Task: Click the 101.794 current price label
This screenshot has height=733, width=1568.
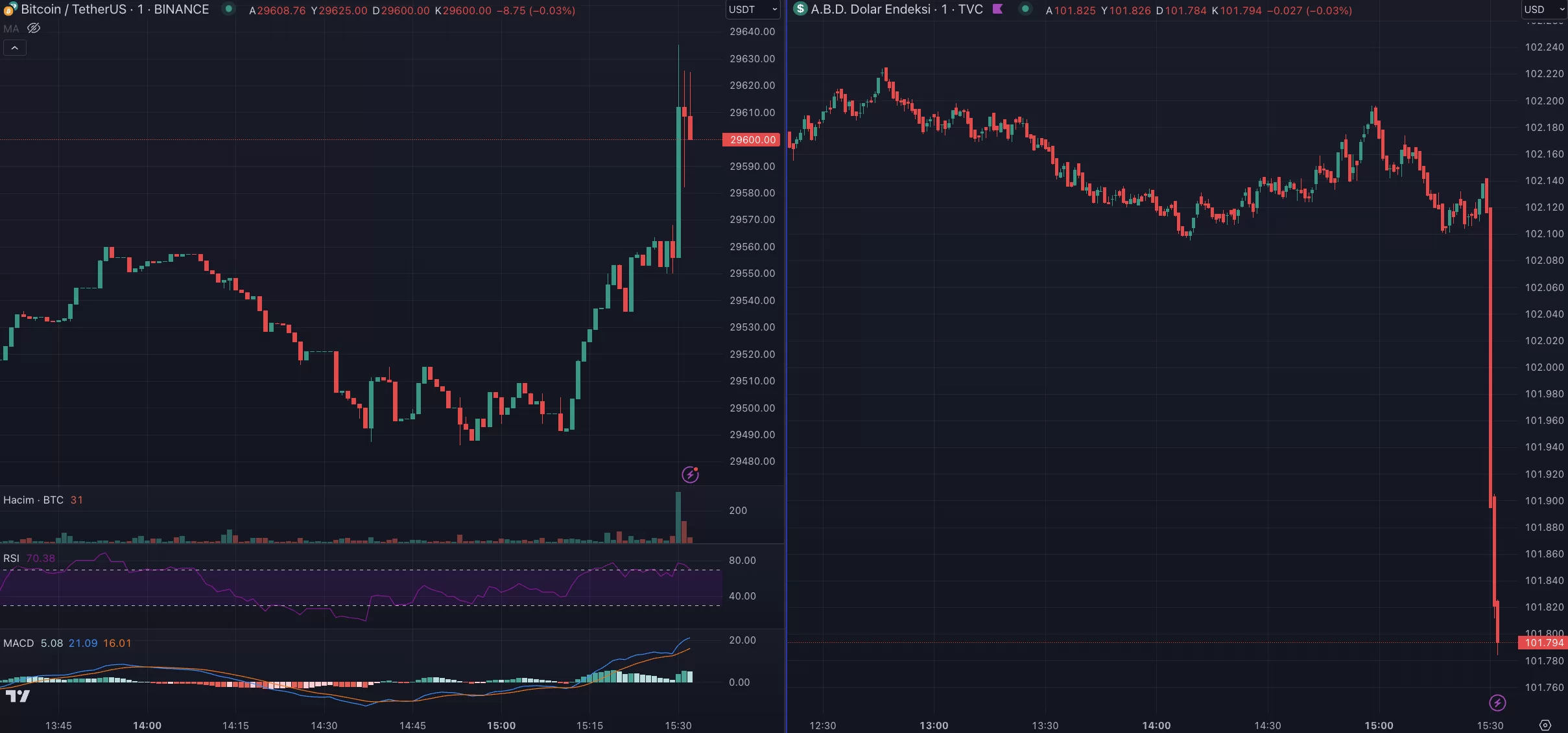Action: pos(1543,643)
